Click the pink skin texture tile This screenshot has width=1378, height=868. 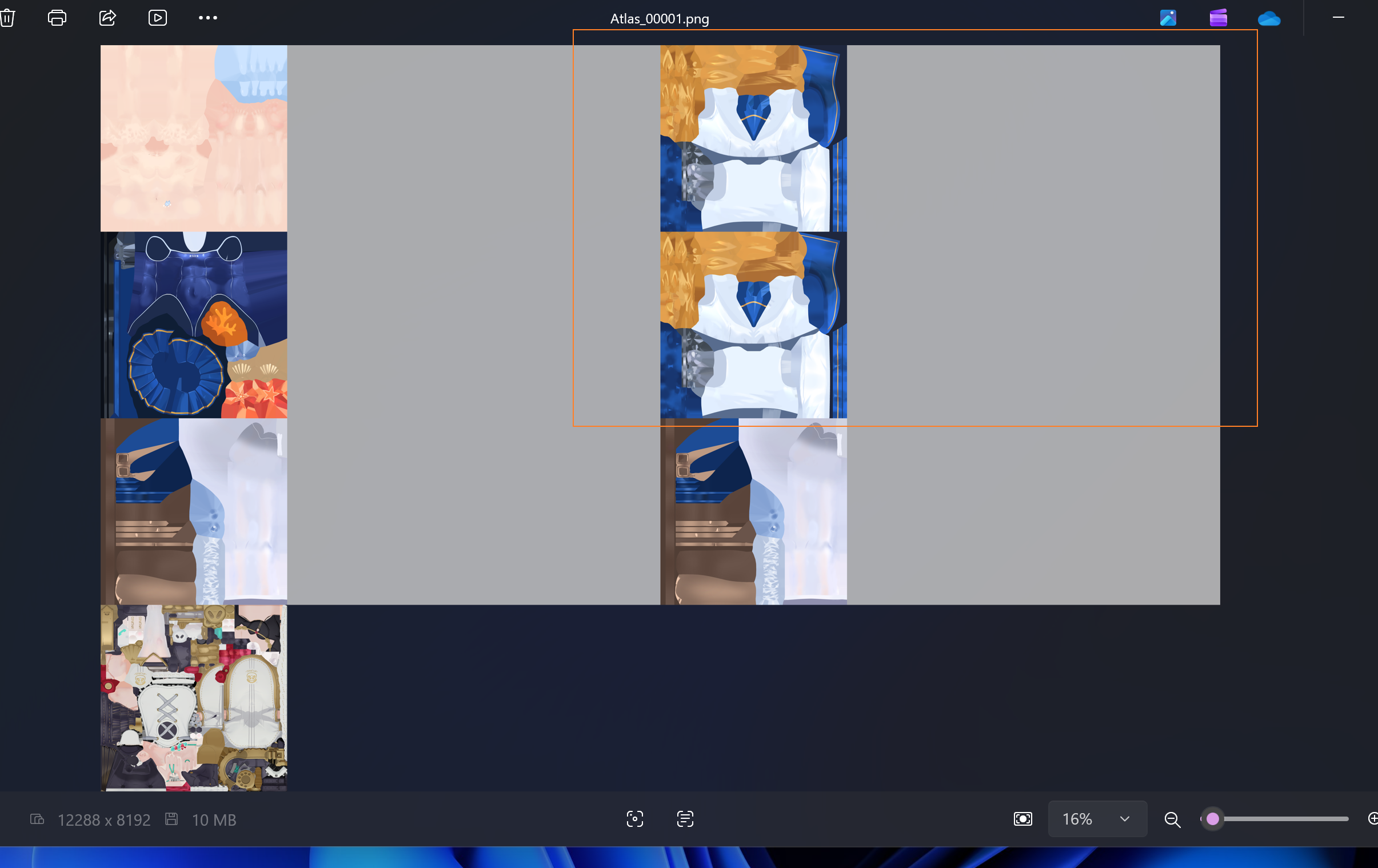pos(193,138)
